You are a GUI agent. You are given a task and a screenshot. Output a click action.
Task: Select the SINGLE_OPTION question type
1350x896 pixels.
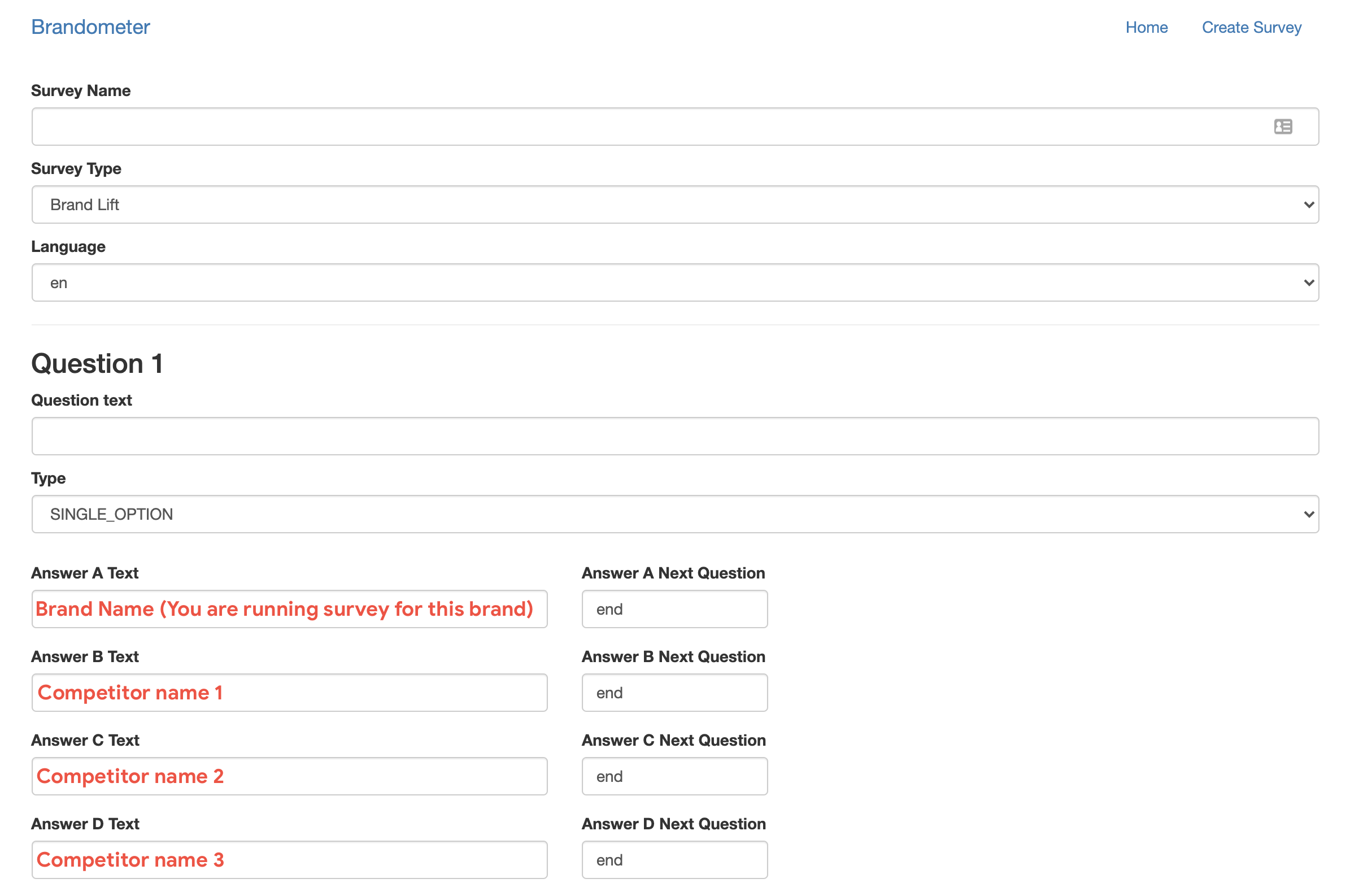coord(675,514)
